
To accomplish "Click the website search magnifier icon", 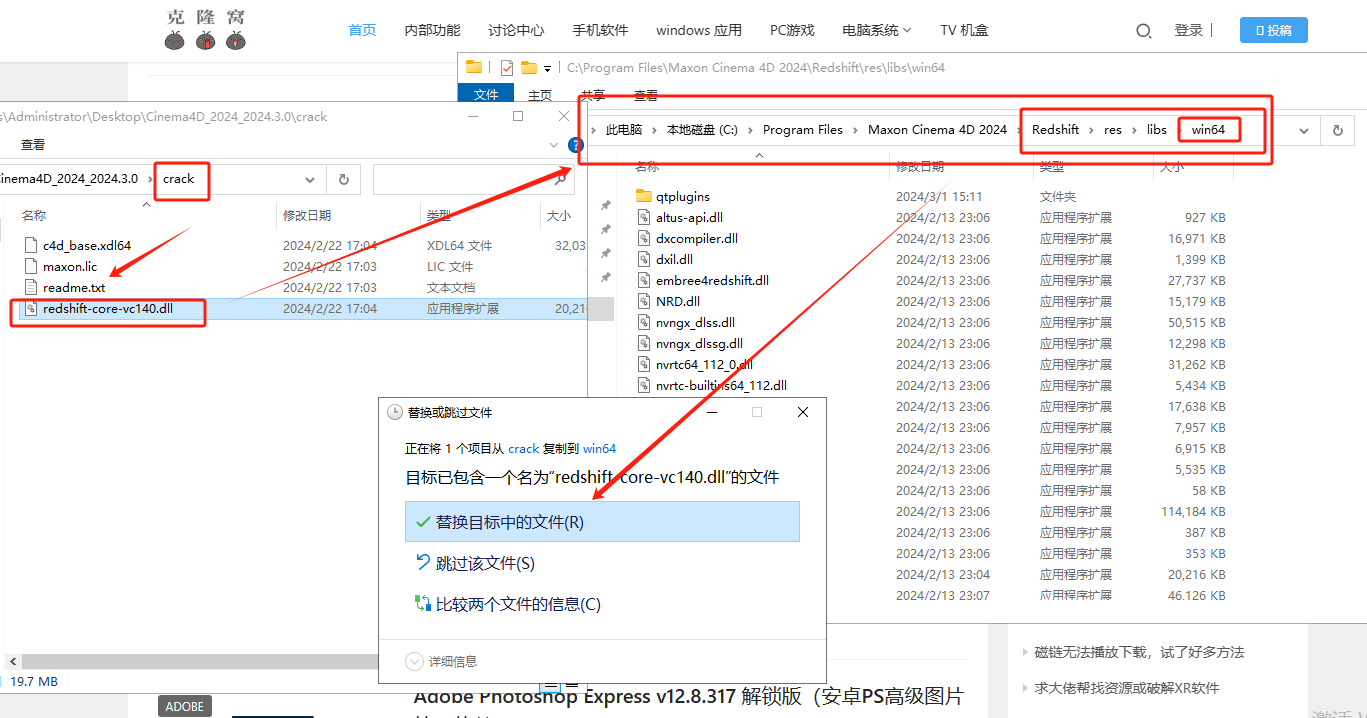I will point(1144,31).
